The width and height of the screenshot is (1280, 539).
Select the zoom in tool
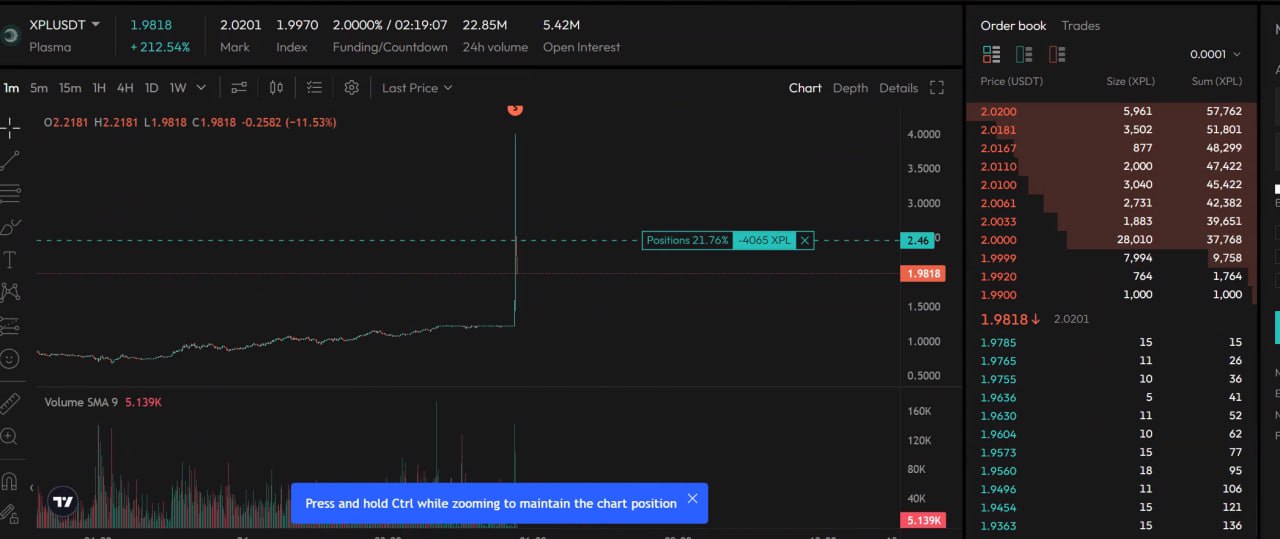point(10,436)
